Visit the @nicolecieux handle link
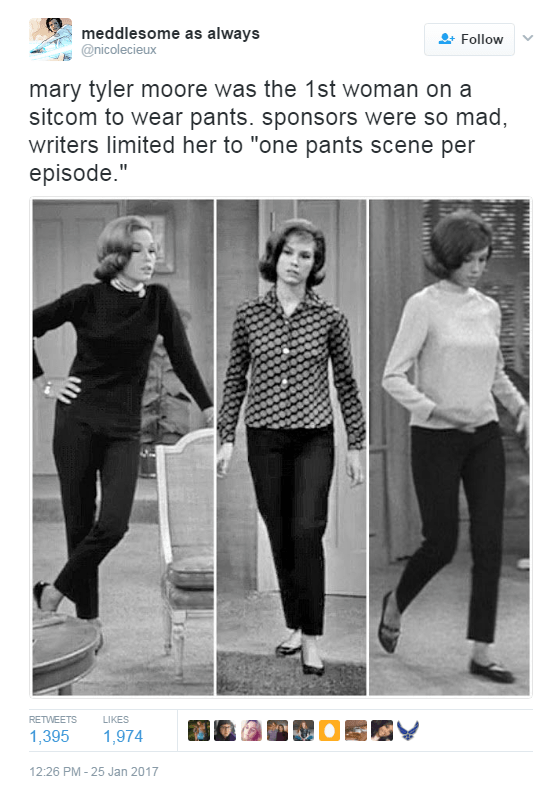The image size is (560, 789). tap(119, 50)
